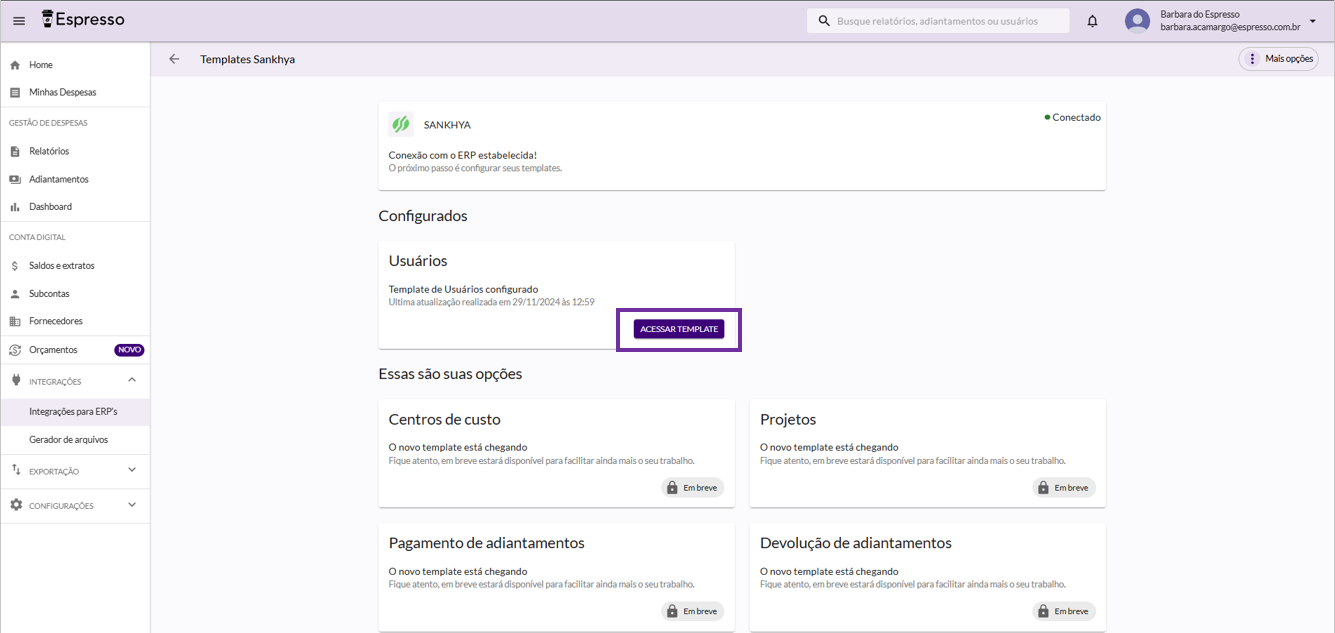Click Em breve in Projetos card
Screen dimensions: 1335x633
[1064, 488]
